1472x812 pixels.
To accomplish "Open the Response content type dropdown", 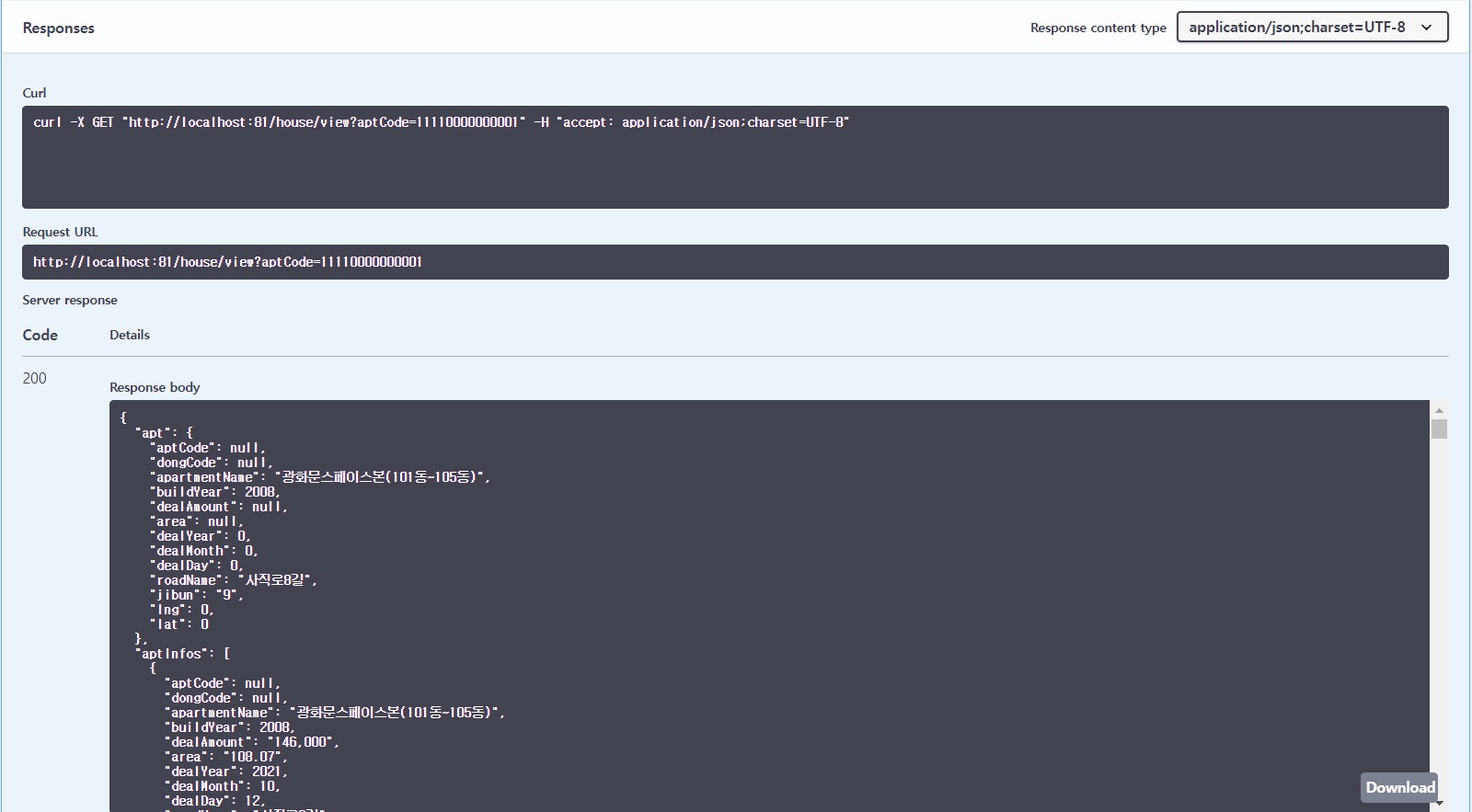I will [1312, 28].
